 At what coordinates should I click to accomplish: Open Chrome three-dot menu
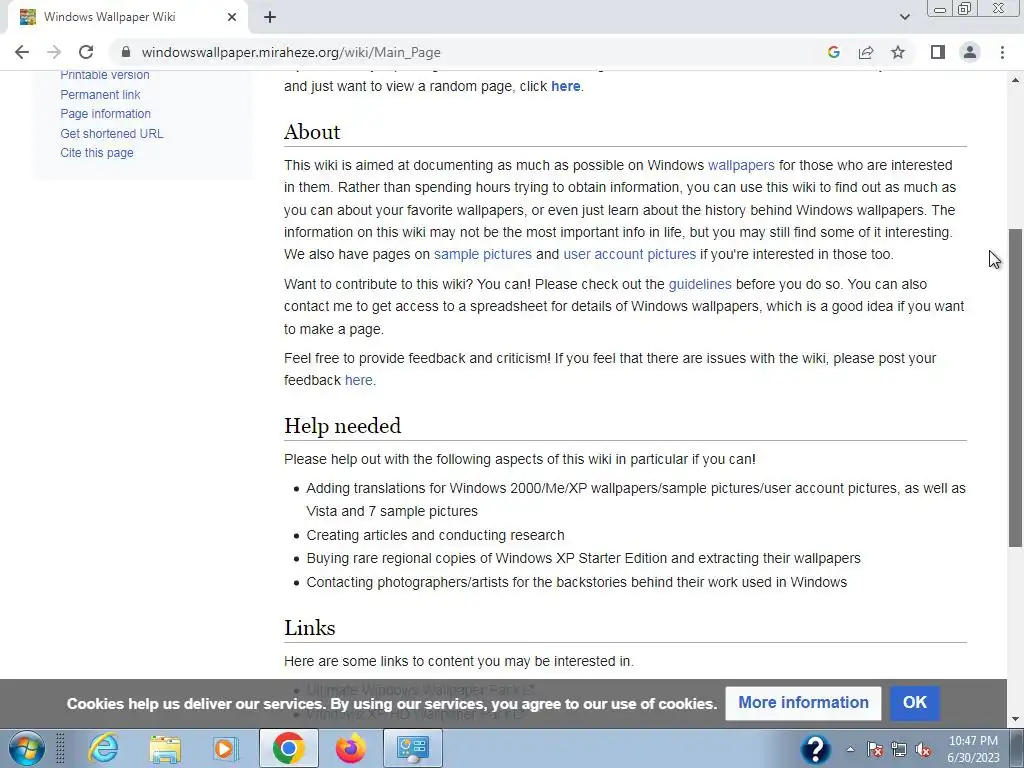pos(1002,52)
